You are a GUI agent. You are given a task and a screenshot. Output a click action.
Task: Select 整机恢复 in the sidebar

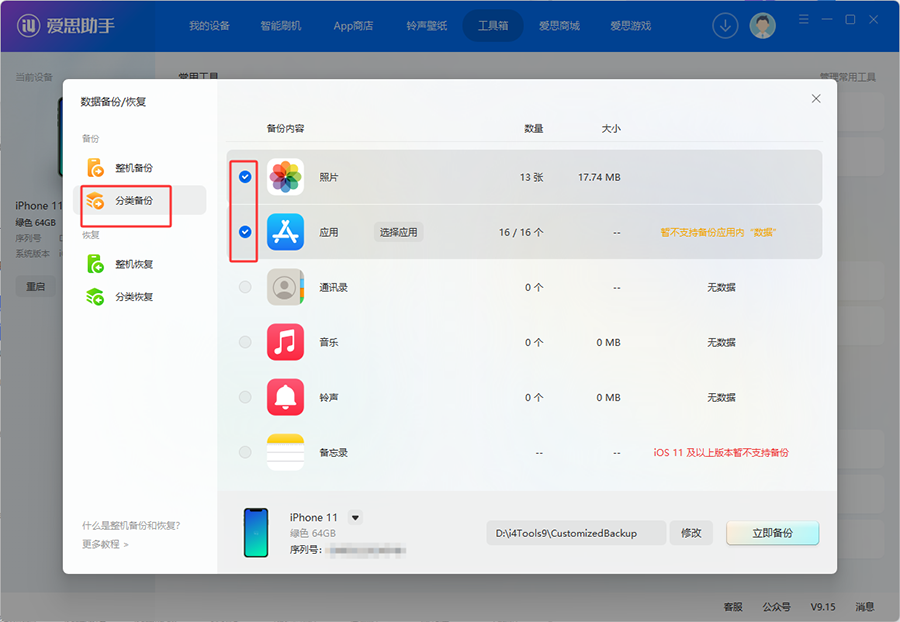(139, 264)
